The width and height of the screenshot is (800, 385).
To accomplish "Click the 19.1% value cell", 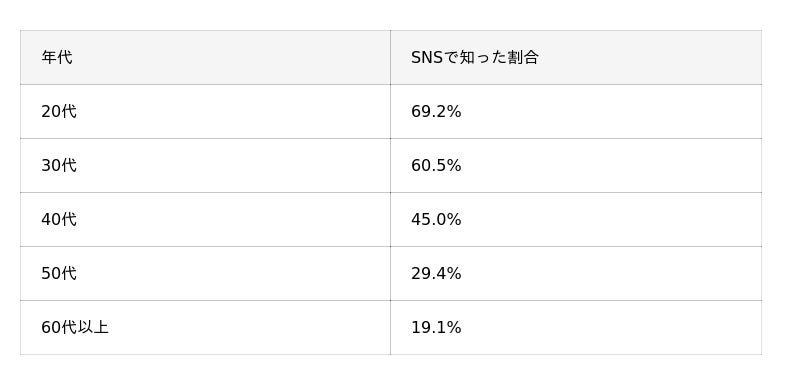I will pos(576,327).
